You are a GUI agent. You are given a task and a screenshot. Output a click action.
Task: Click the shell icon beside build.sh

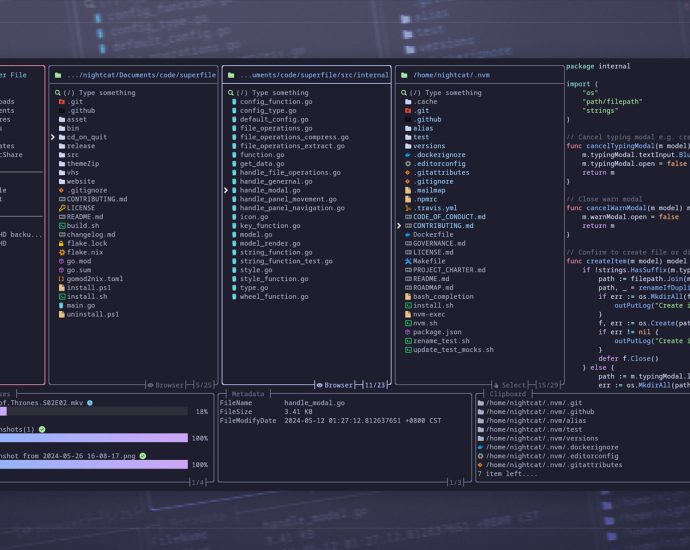tap(62, 226)
